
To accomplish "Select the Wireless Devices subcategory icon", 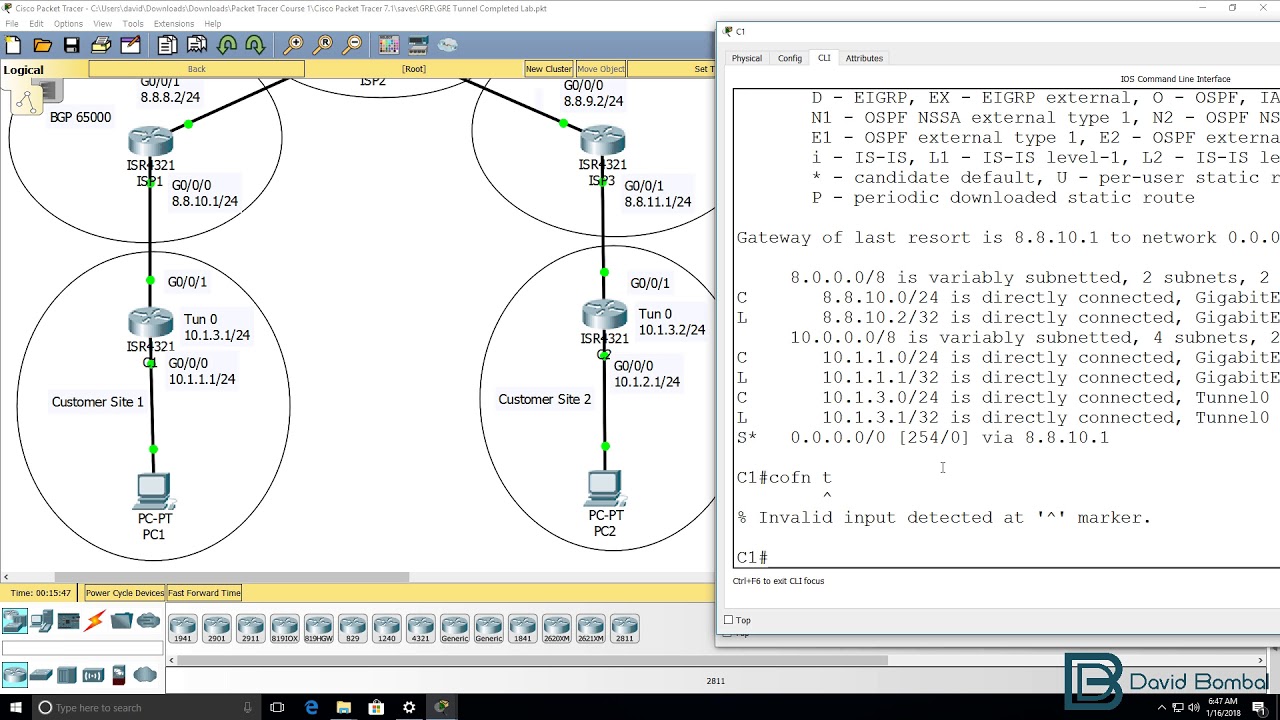I will click(x=93, y=675).
